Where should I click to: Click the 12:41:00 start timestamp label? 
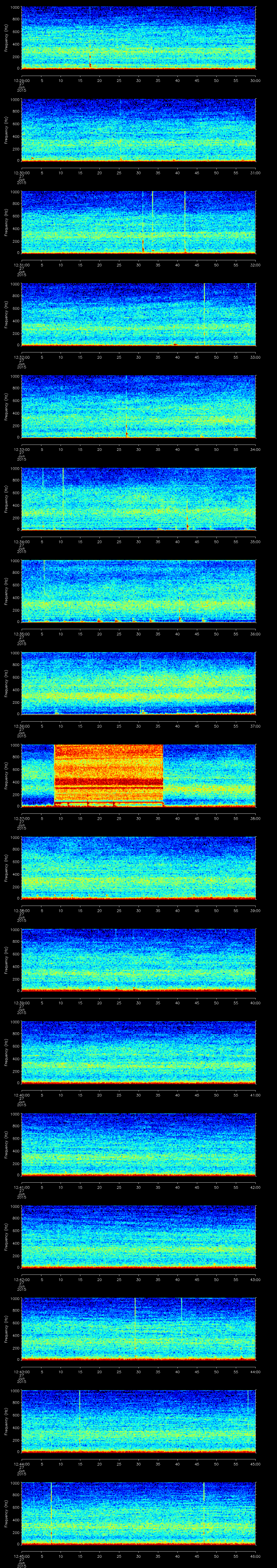point(22,1187)
